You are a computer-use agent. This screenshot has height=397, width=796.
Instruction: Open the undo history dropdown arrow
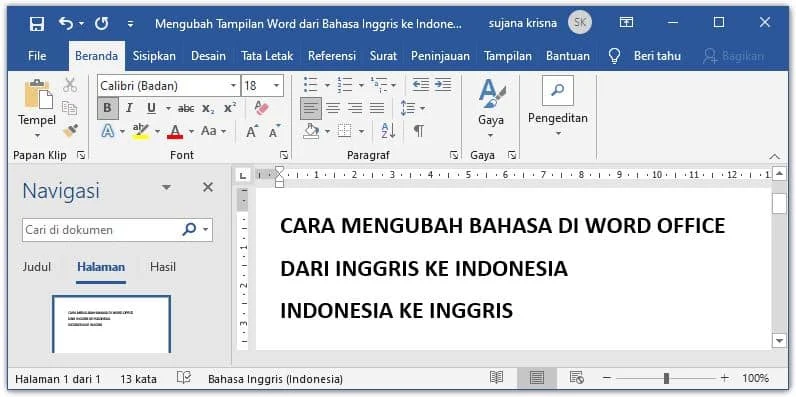(82, 23)
